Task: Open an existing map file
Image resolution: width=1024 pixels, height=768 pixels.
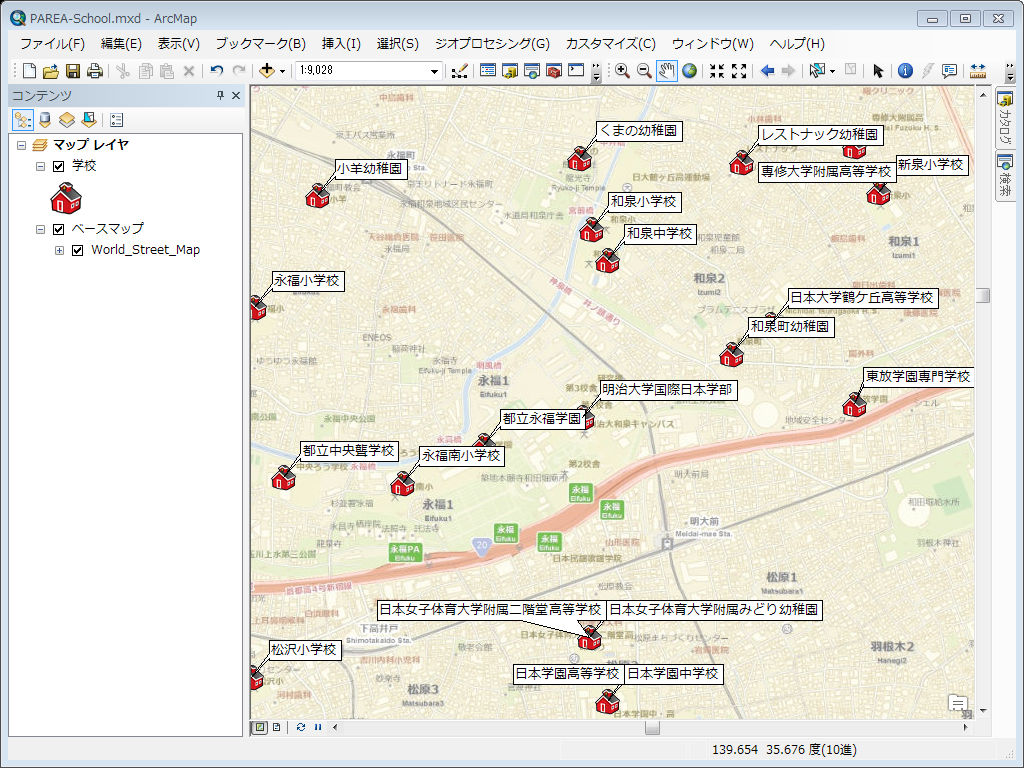Action: [x=50, y=71]
